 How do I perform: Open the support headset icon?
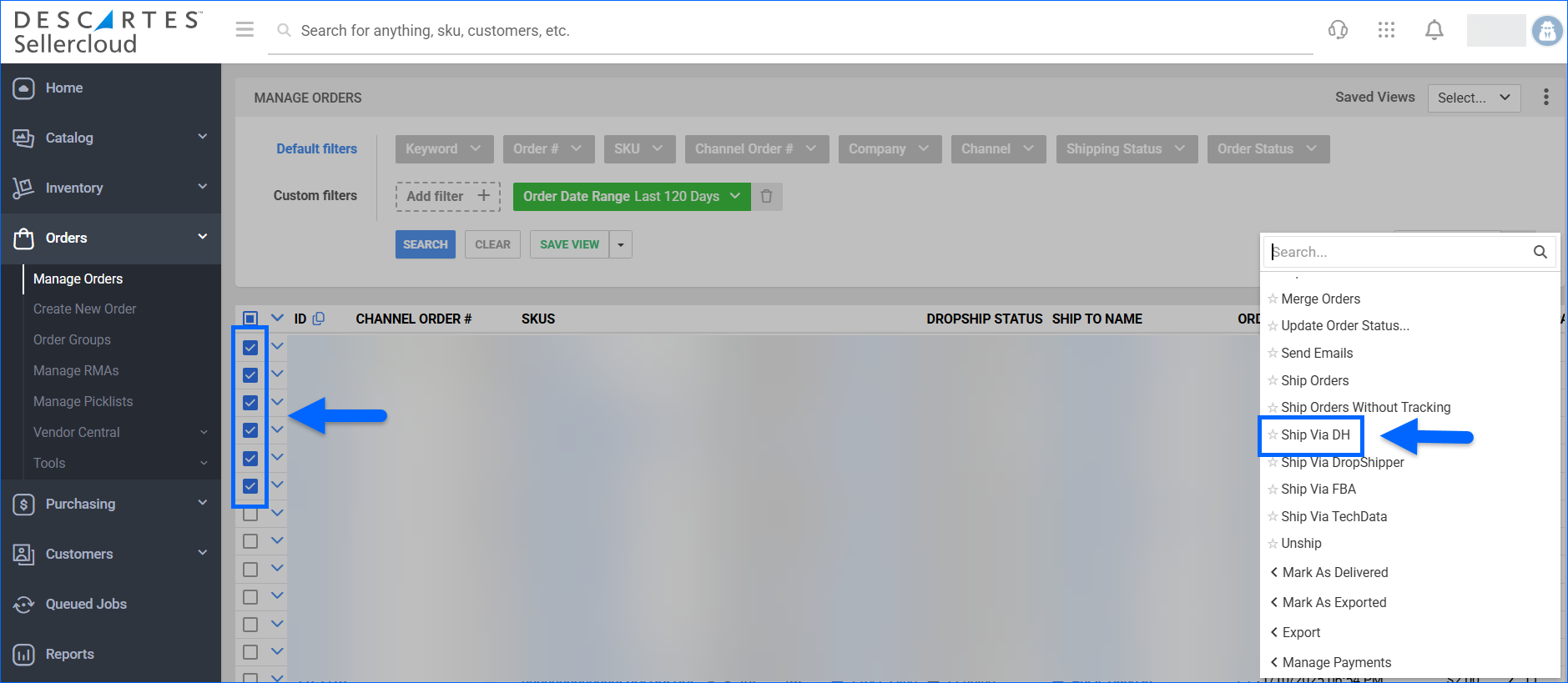click(x=1338, y=30)
